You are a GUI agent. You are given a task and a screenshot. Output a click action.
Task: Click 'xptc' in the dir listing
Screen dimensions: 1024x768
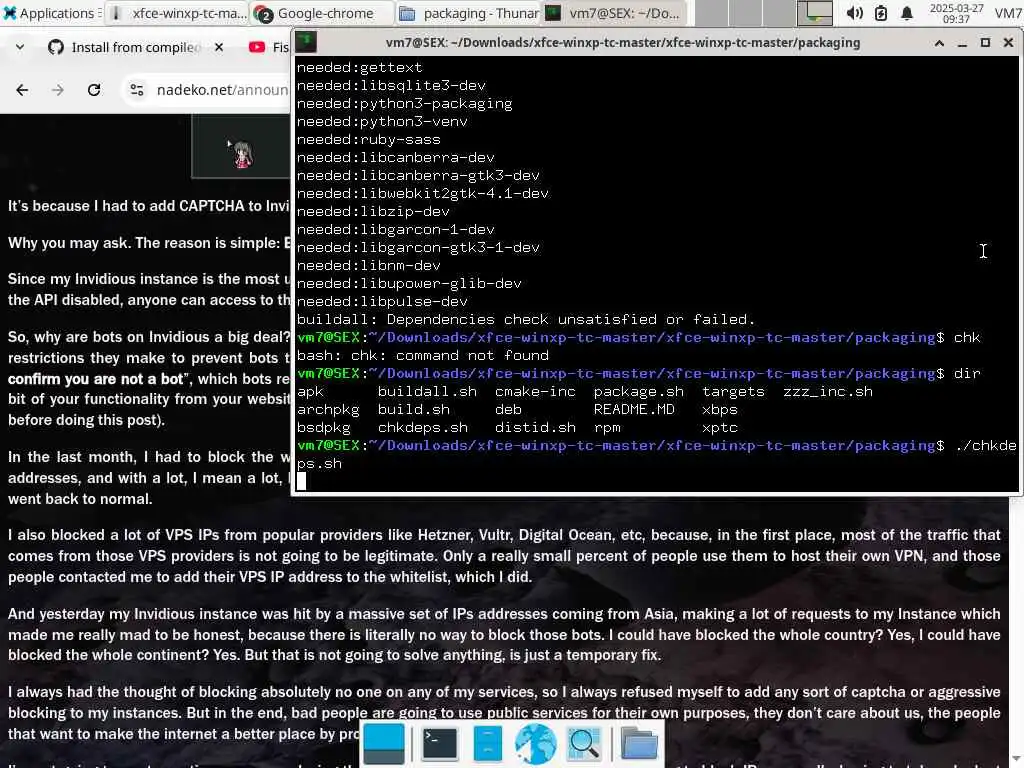click(x=720, y=428)
